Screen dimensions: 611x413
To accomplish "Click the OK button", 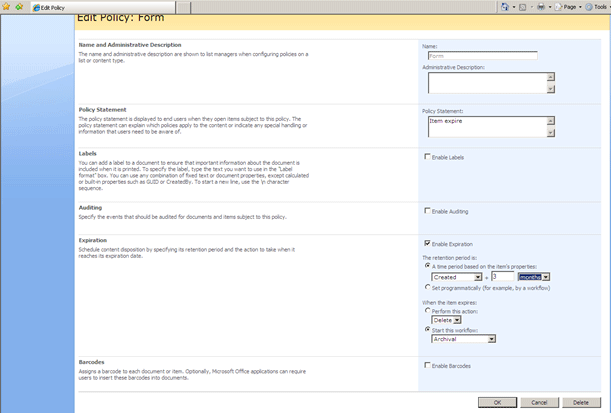I will 497,402.
